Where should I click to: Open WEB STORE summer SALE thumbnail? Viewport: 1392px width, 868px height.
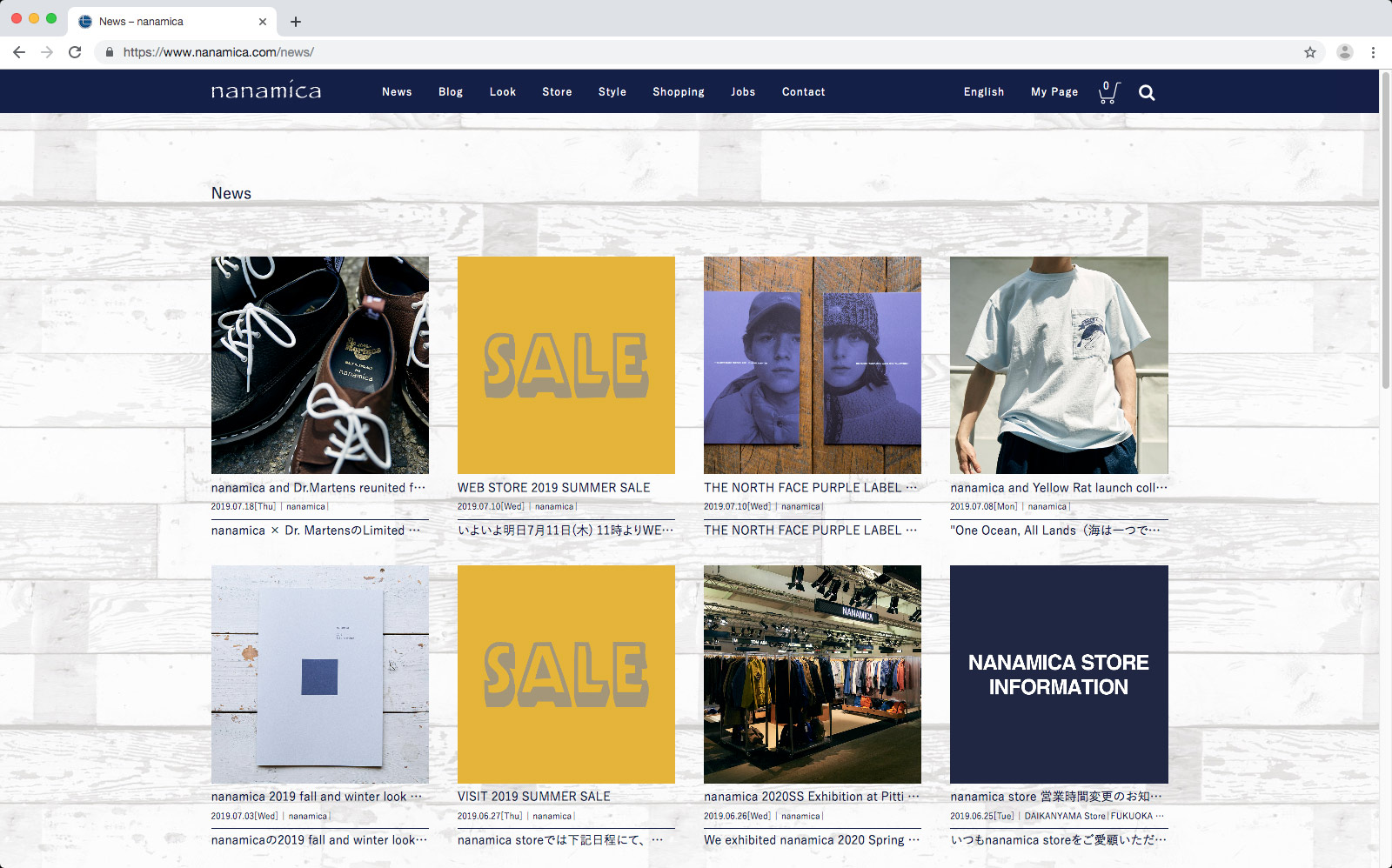[566, 365]
